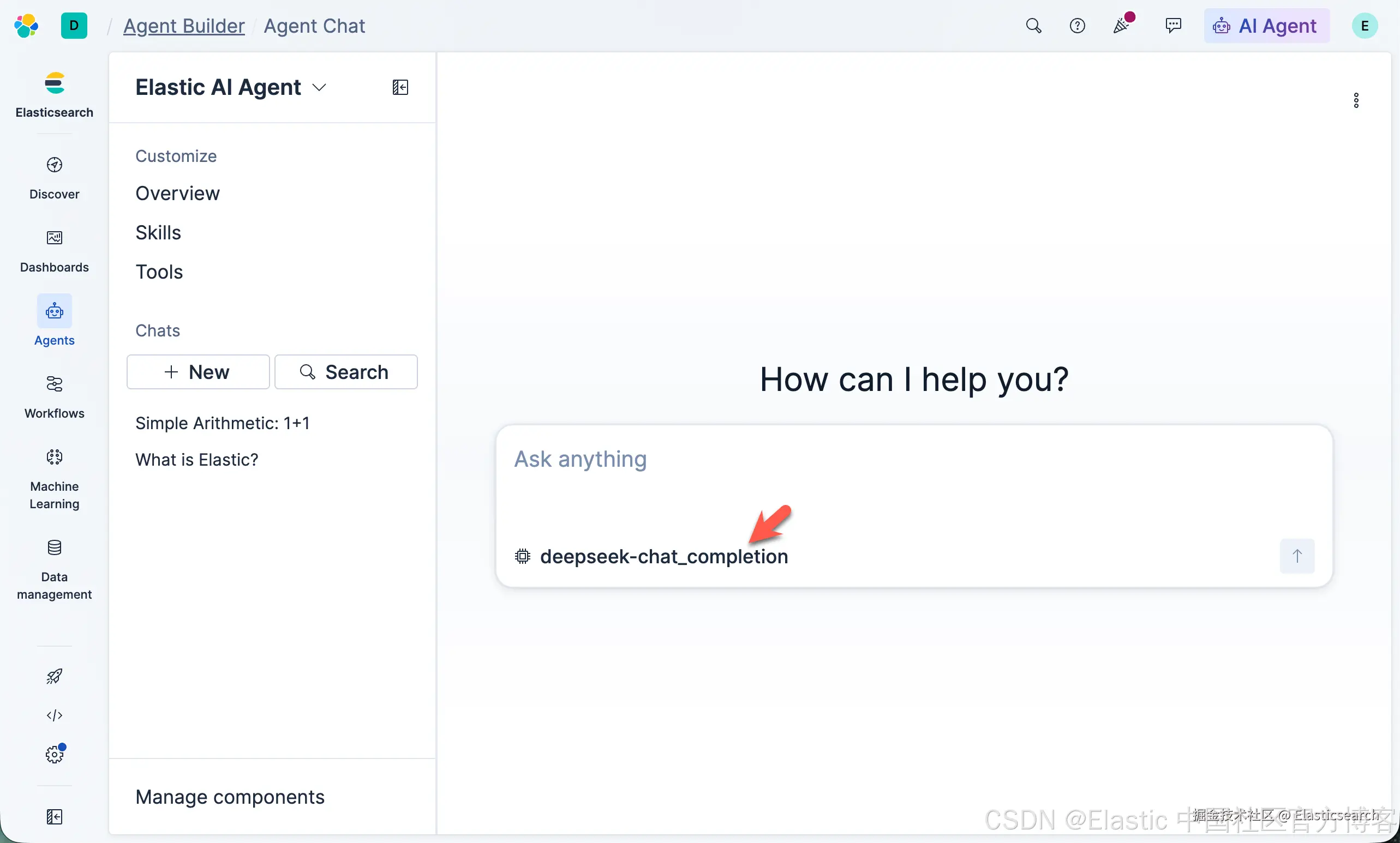Open the E user profile avatar
Image resolution: width=1400 pixels, height=843 pixels.
1365,26
